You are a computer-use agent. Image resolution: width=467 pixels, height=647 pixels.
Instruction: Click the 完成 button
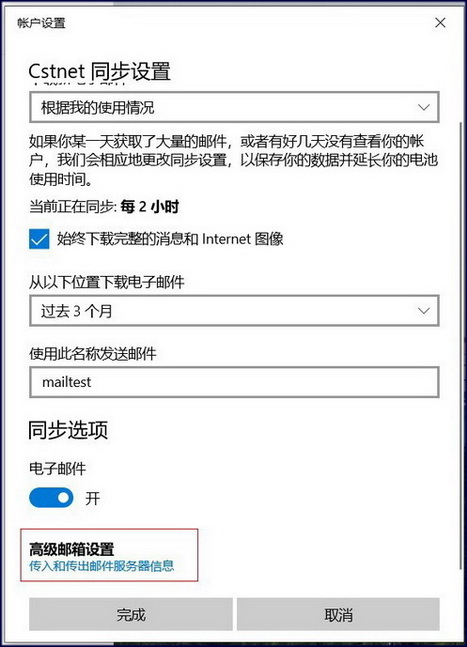(131, 614)
